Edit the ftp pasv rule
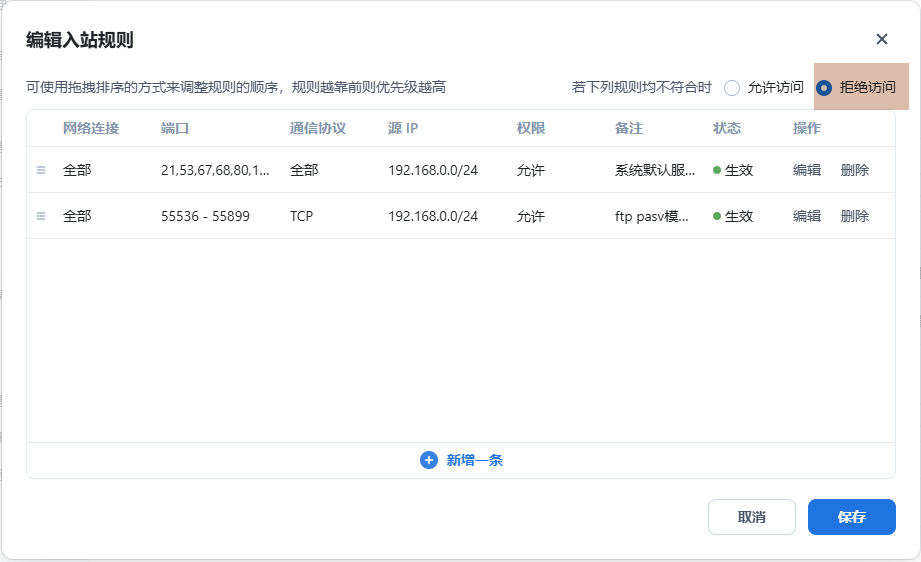The image size is (921, 562). coord(806,216)
